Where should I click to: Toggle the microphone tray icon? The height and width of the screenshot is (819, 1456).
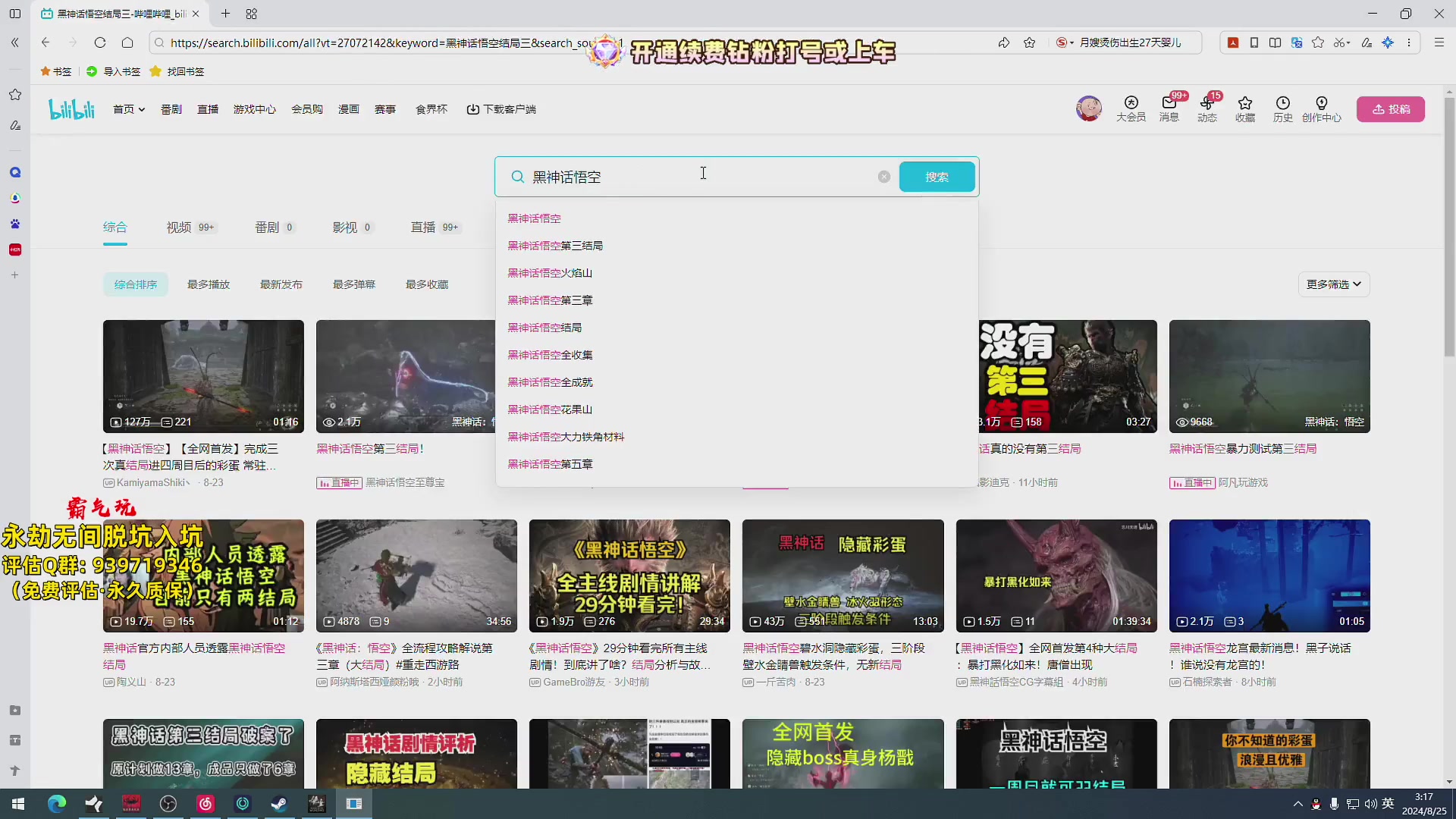click(1334, 804)
